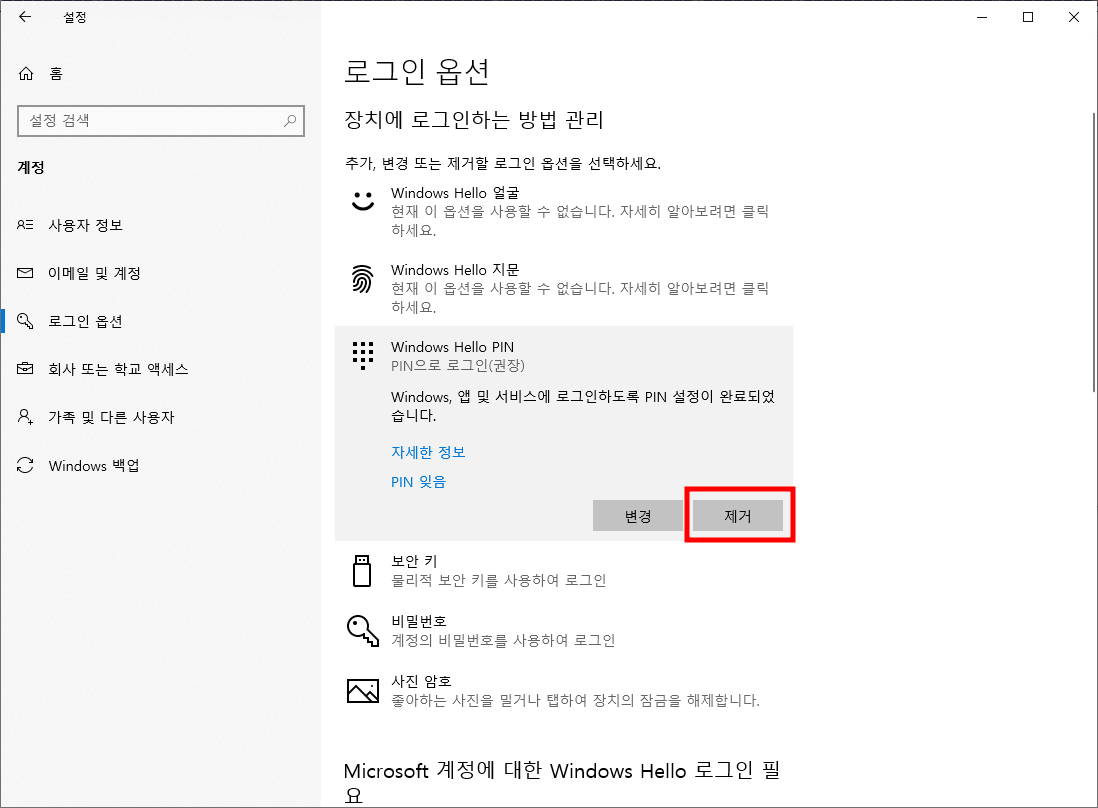This screenshot has height=808, width=1098.
Task: Select the 회사 또는 학교 액세스 briefcase icon
Action: pyautogui.click(x=25, y=368)
